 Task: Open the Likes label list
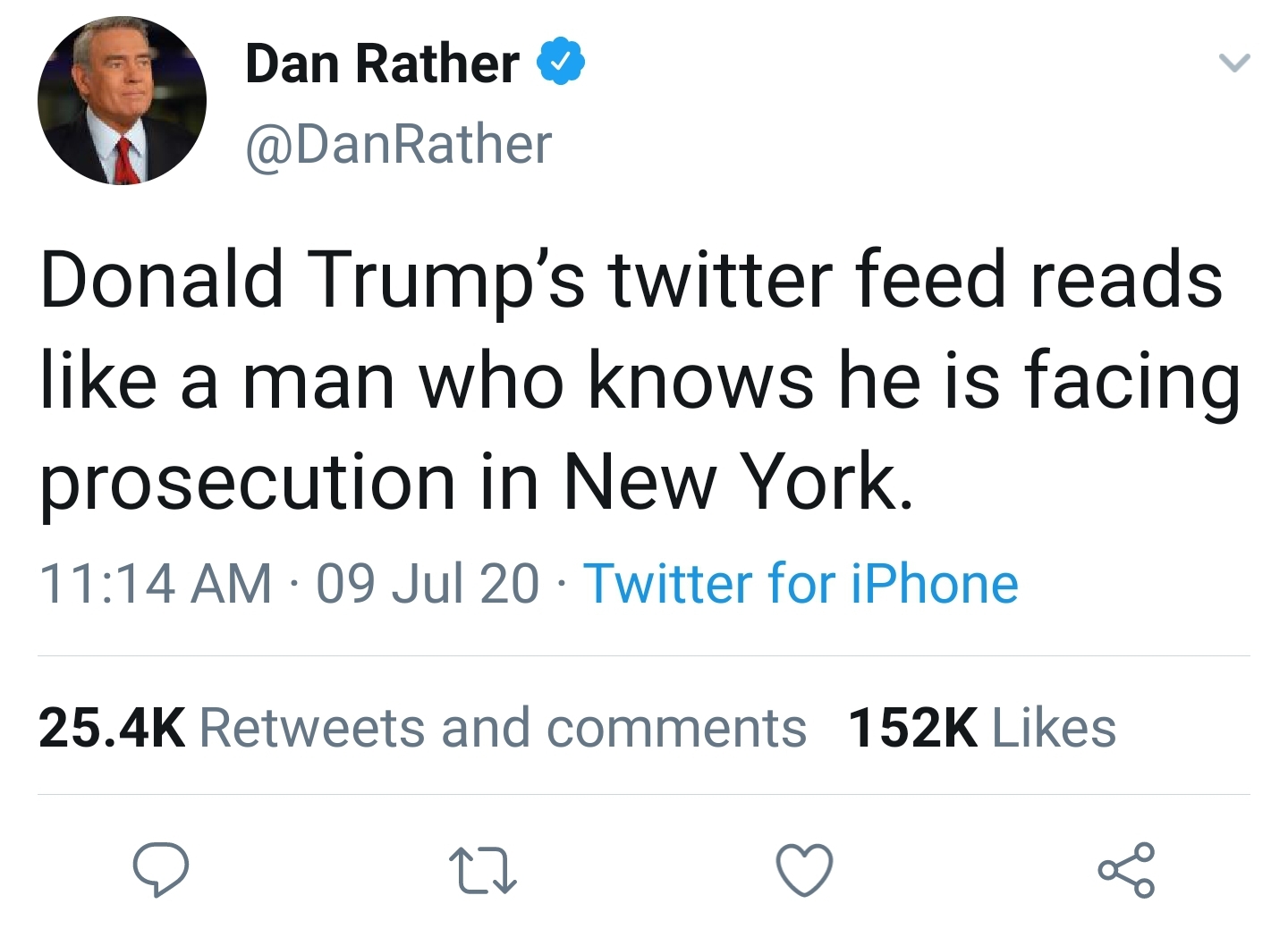click(x=1054, y=727)
